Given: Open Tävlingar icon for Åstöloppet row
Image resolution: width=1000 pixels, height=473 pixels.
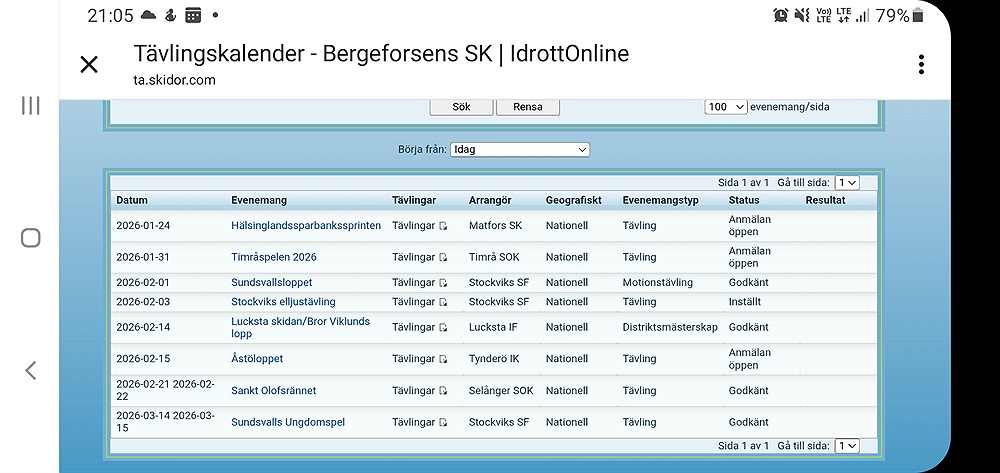Looking at the screenshot, I should click(443, 358).
